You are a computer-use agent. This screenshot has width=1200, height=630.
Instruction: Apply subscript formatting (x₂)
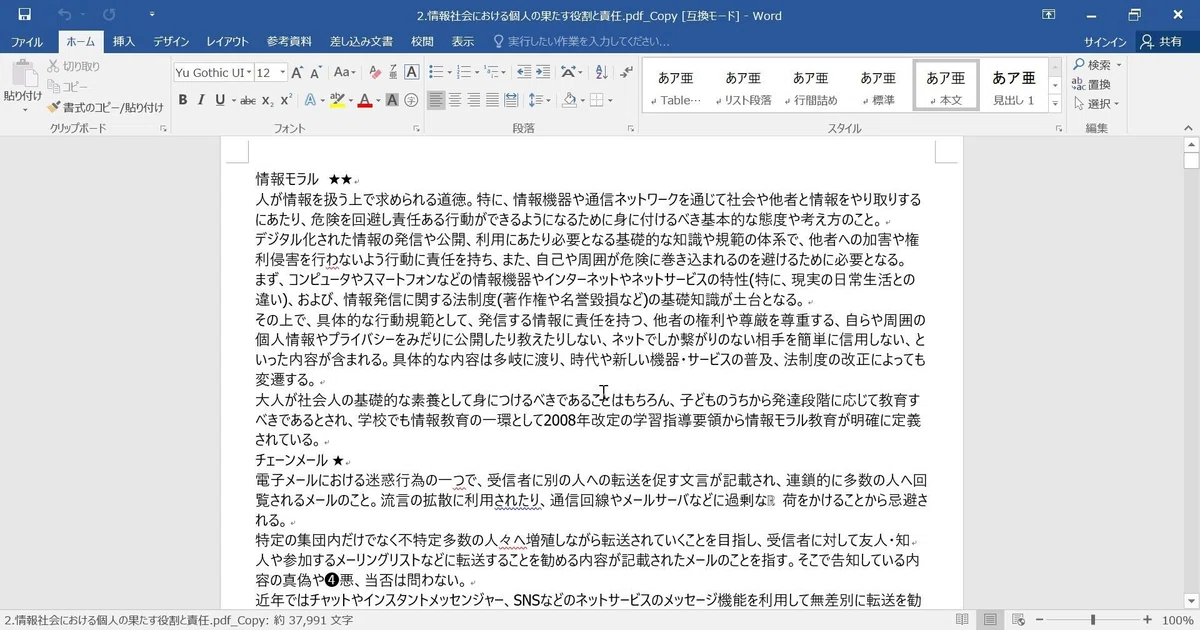(267, 100)
